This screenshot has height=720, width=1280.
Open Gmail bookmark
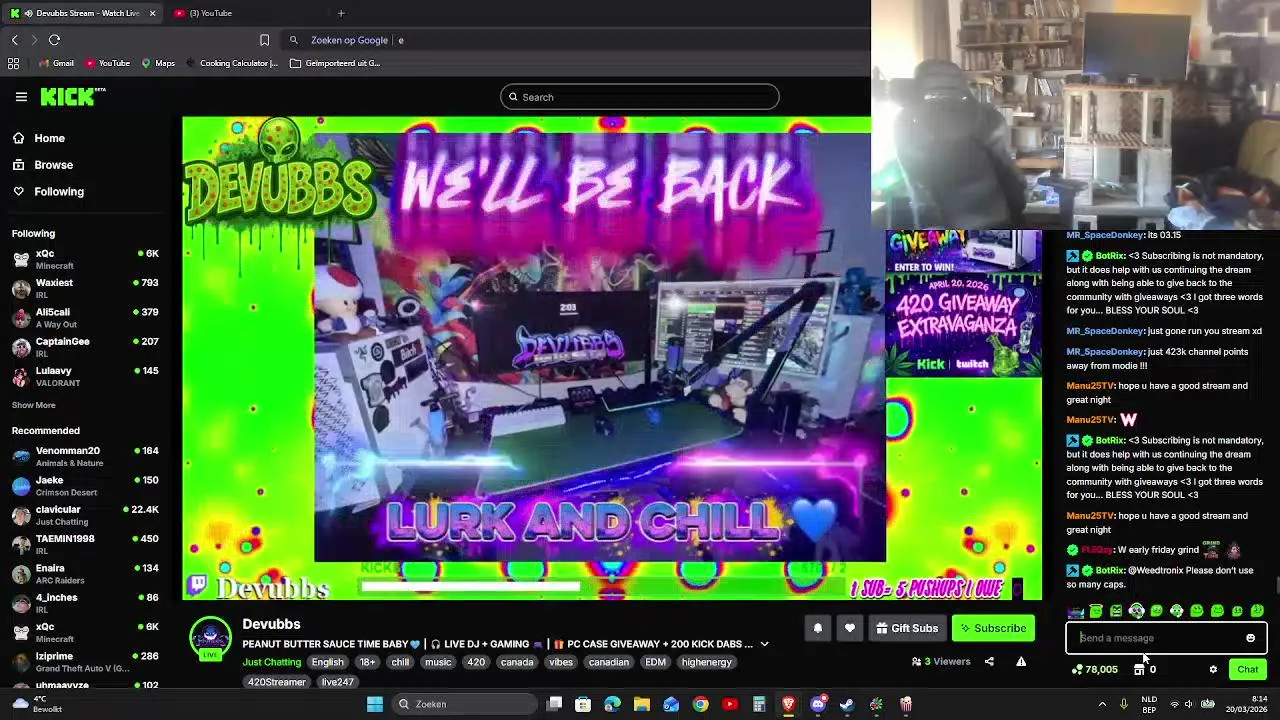click(x=56, y=63)
